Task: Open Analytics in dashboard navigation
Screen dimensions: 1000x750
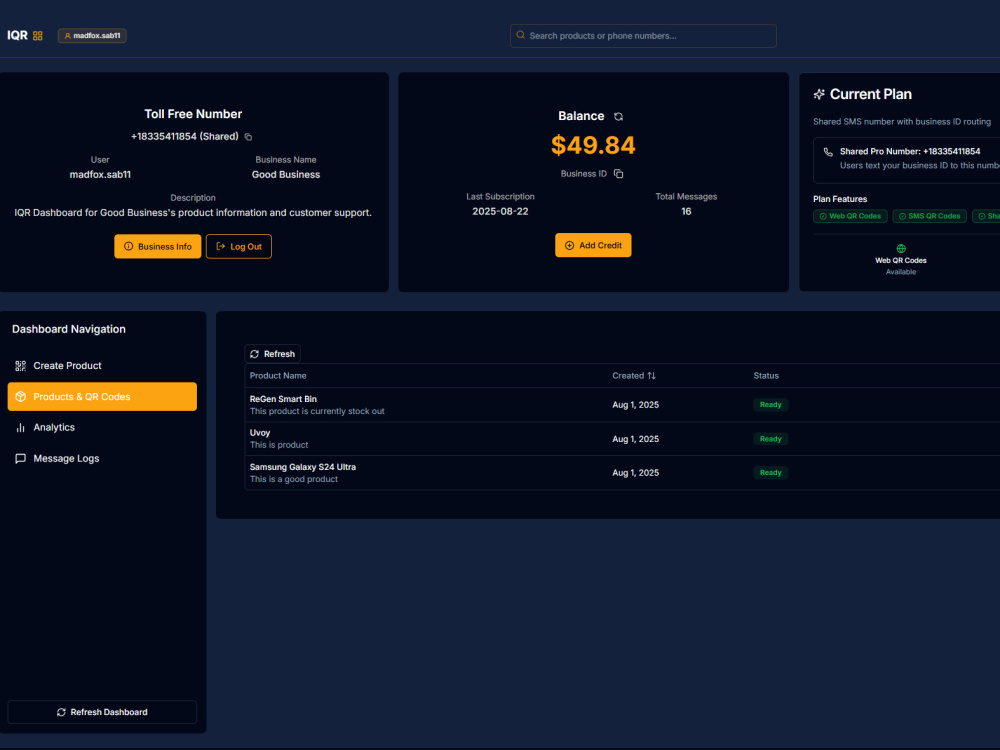Action: (102, 427)
